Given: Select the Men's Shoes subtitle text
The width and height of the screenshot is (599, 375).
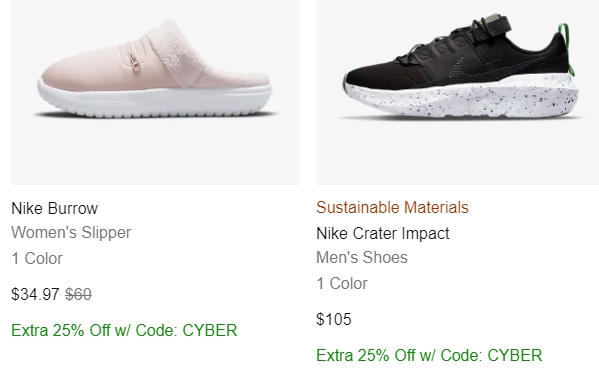Looking at the screenshot, I should pos(362,257).
